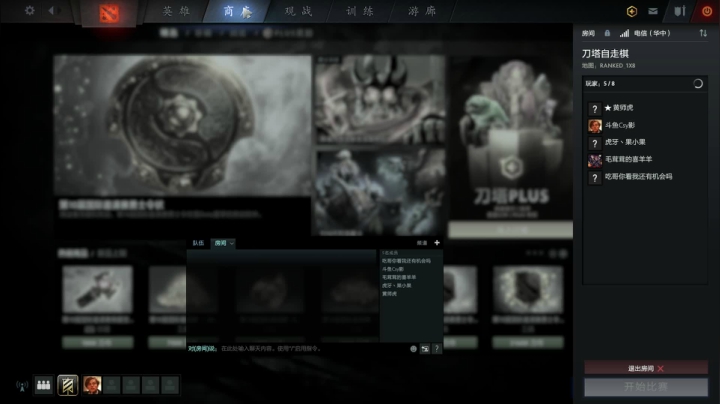The height and width of the screenshot is (404, 720).
Task: Click the avatar of 毛茸茸的喜羊羊
Action: click(x=595, y=160)
